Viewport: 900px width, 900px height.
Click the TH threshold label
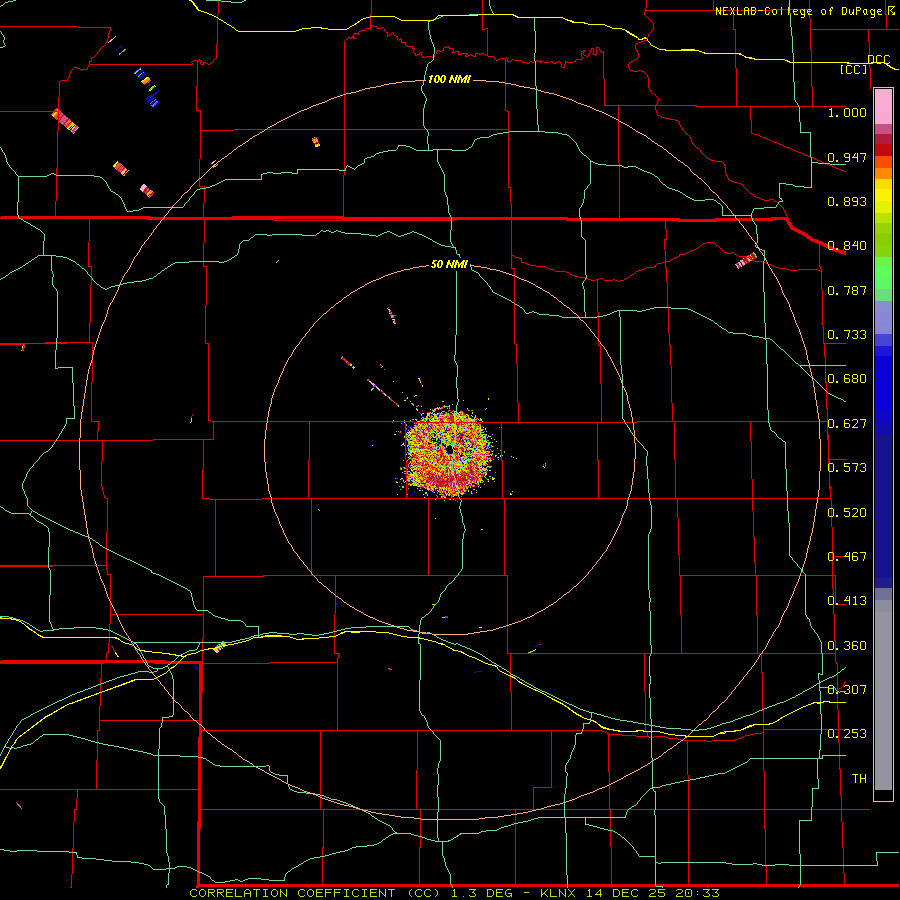(x=859, y=779)
